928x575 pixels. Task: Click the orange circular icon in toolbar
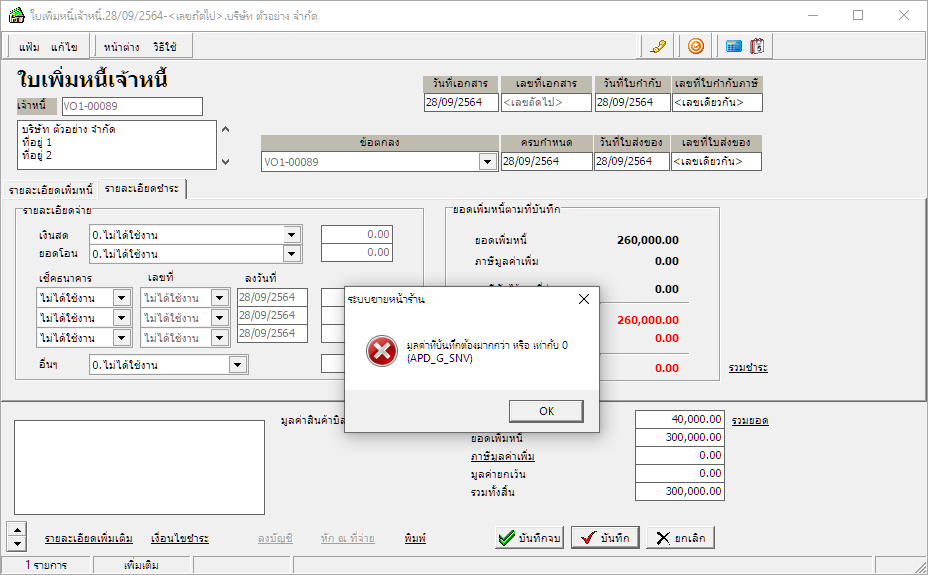pyautogui.click(x=696, y=46)
